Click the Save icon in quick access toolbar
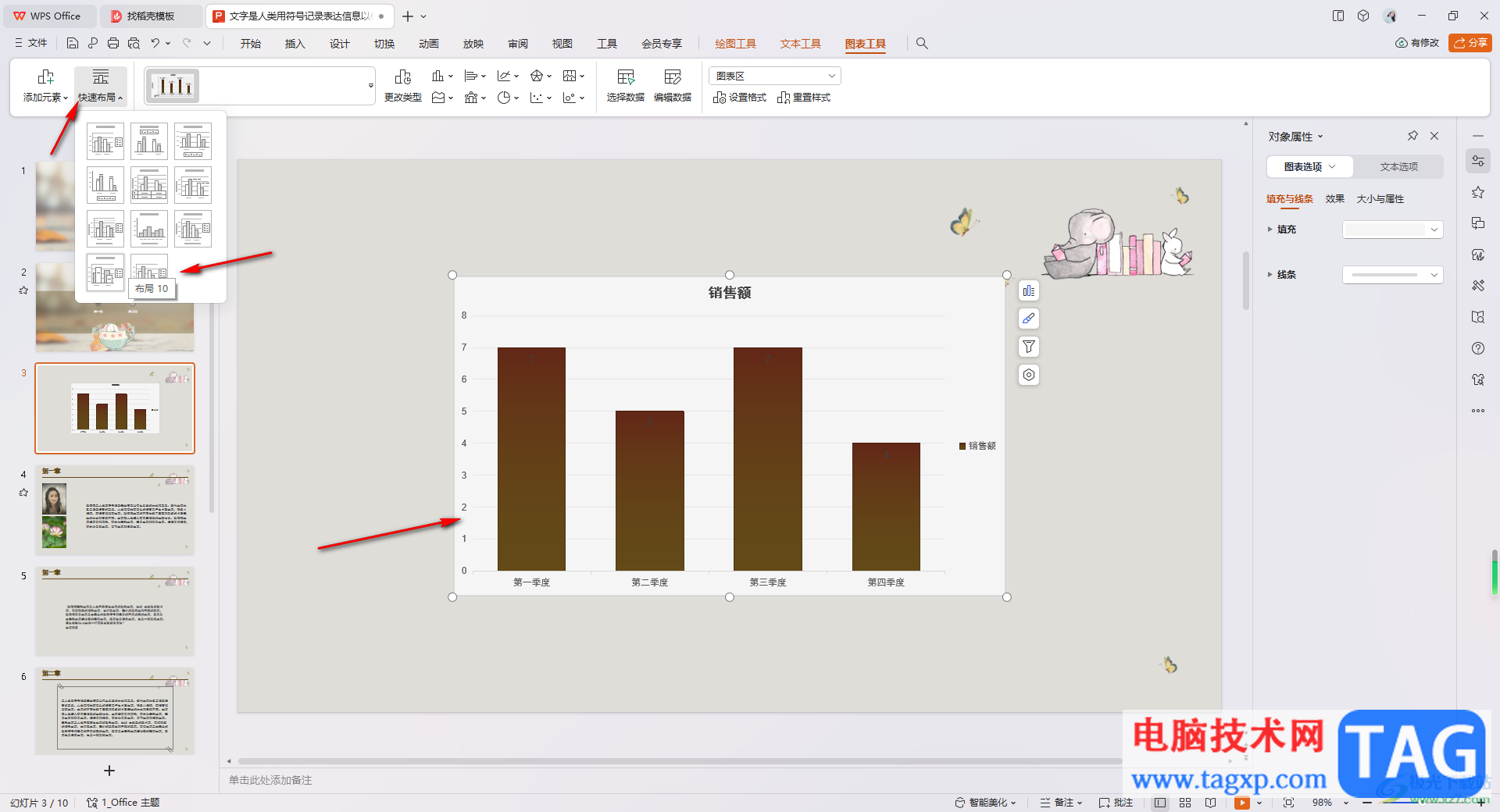 [x=73, y=44]
